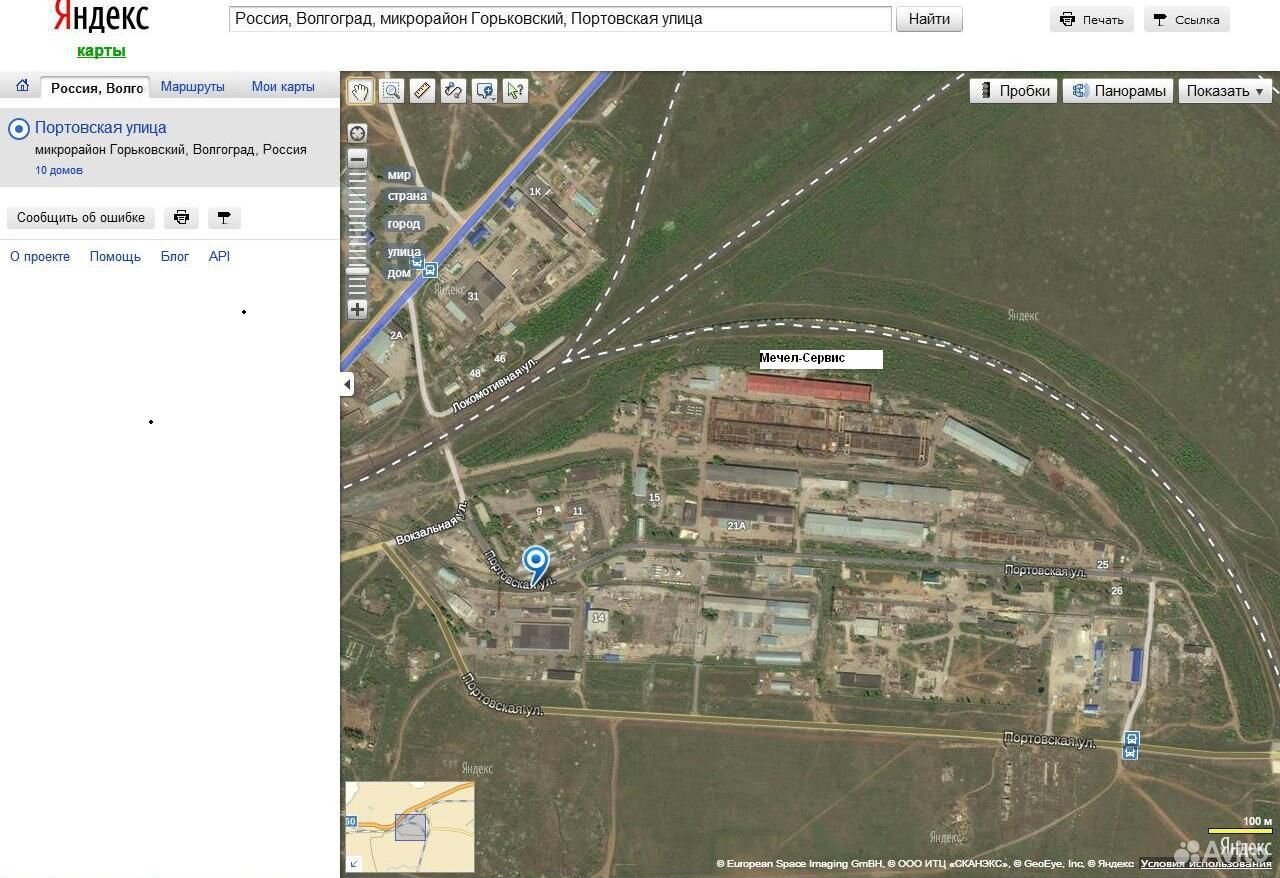This screenshot has width=1280, height=878.
Task: Switch to the Маршруты tab
Action: [x=192, y=87]
